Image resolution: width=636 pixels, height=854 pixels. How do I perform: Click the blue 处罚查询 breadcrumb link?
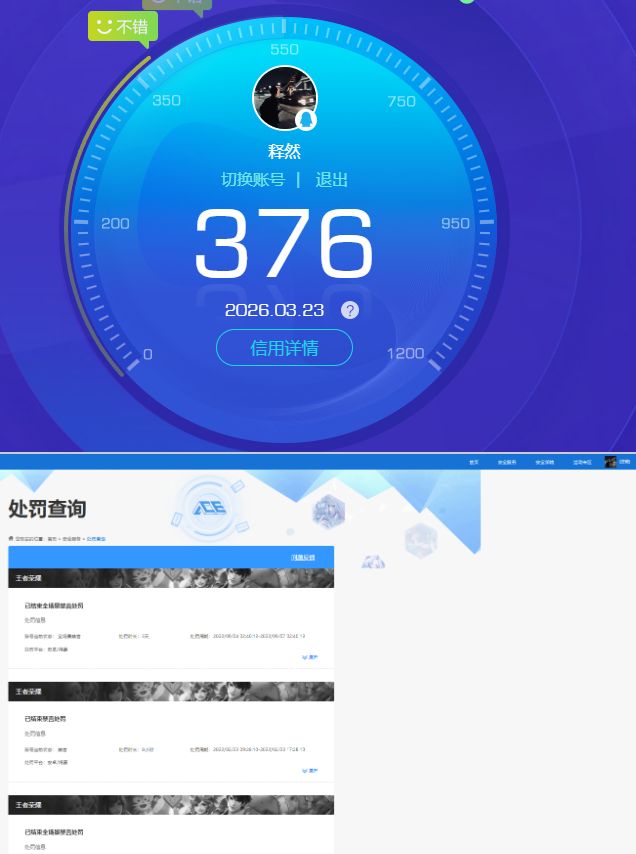pos(96,539)
